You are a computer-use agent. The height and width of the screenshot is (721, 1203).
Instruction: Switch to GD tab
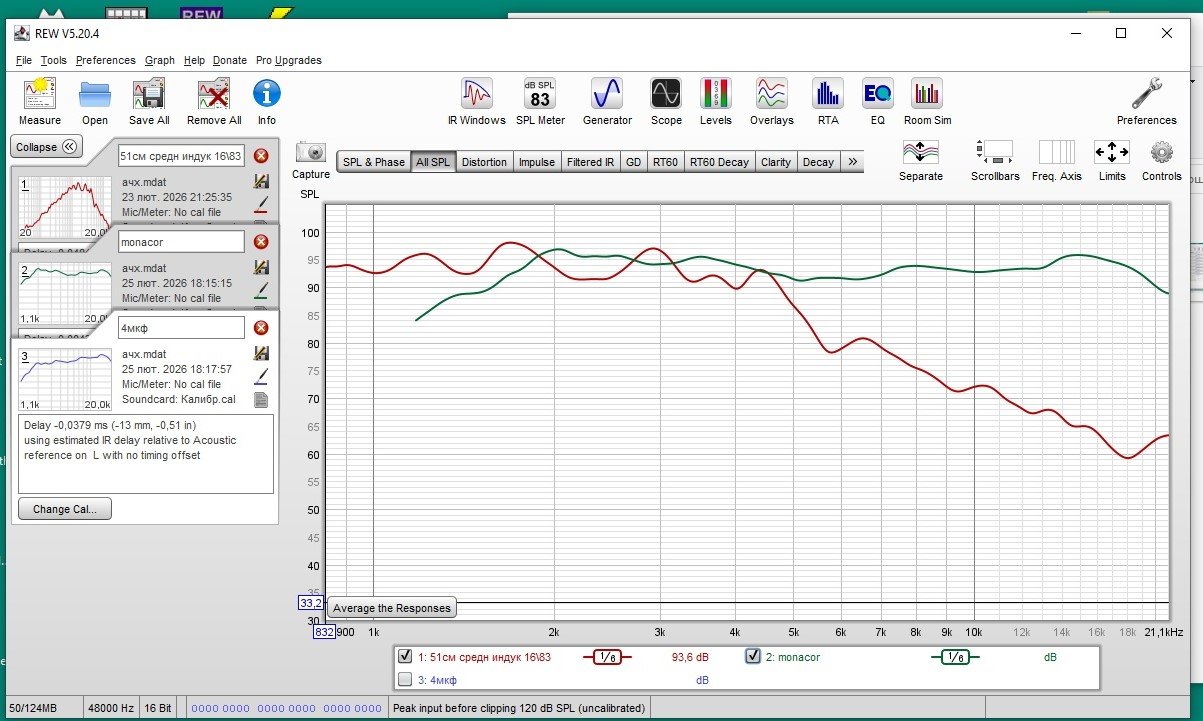tap(634, 162)
